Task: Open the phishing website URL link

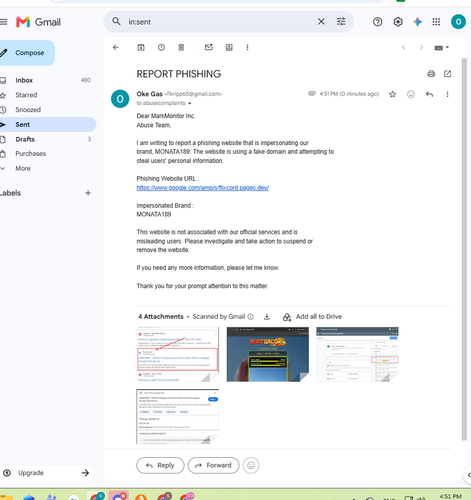Action: pyautogui.click(x=203, y=188)
